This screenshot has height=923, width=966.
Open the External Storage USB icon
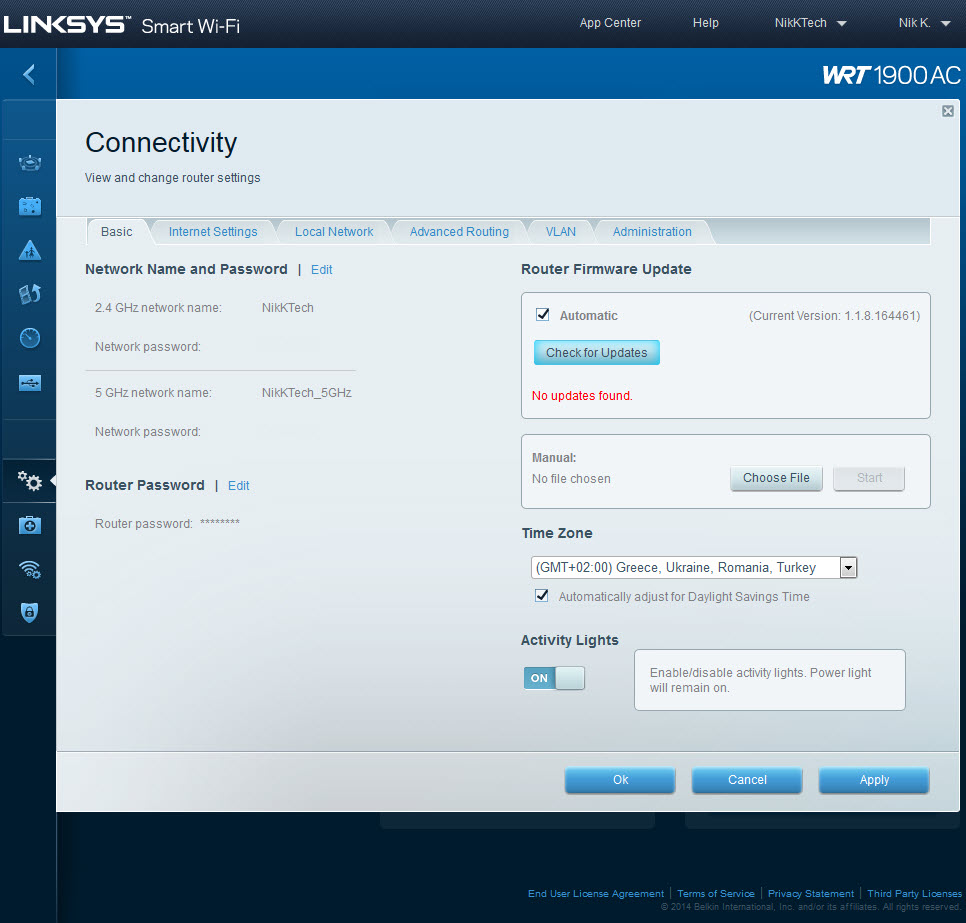(30, 383)
